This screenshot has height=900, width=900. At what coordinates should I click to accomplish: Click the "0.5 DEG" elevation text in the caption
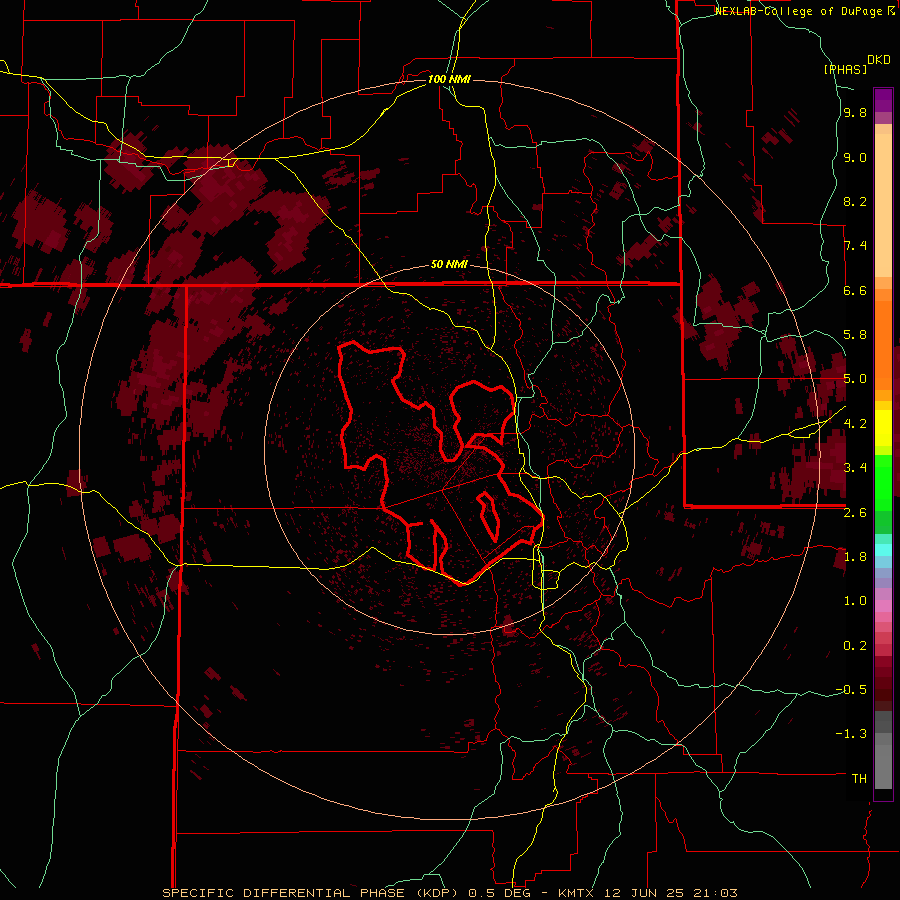(499, 893)
